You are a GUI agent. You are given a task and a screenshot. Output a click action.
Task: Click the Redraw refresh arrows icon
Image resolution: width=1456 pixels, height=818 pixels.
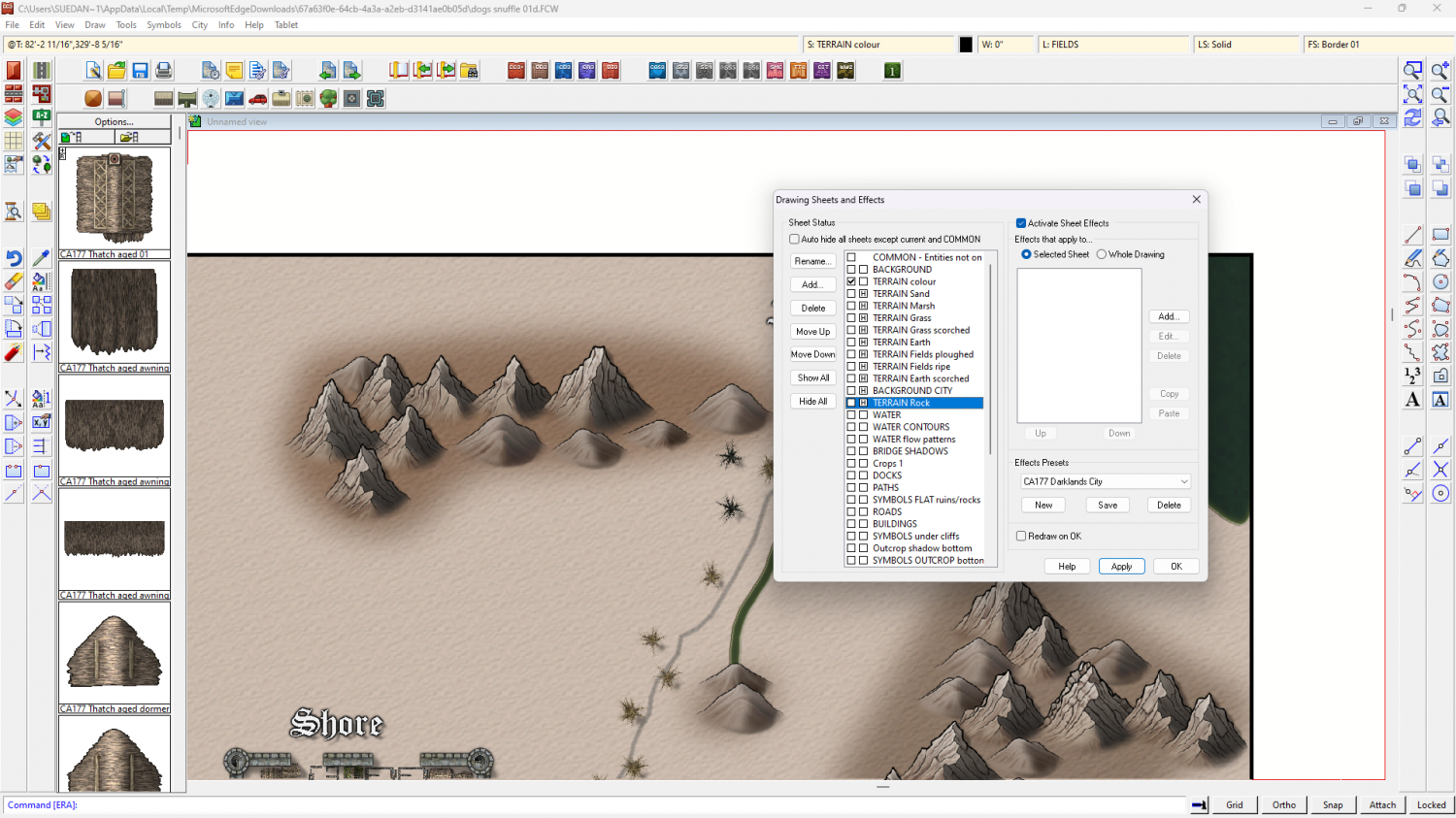tap(1413, 117)
